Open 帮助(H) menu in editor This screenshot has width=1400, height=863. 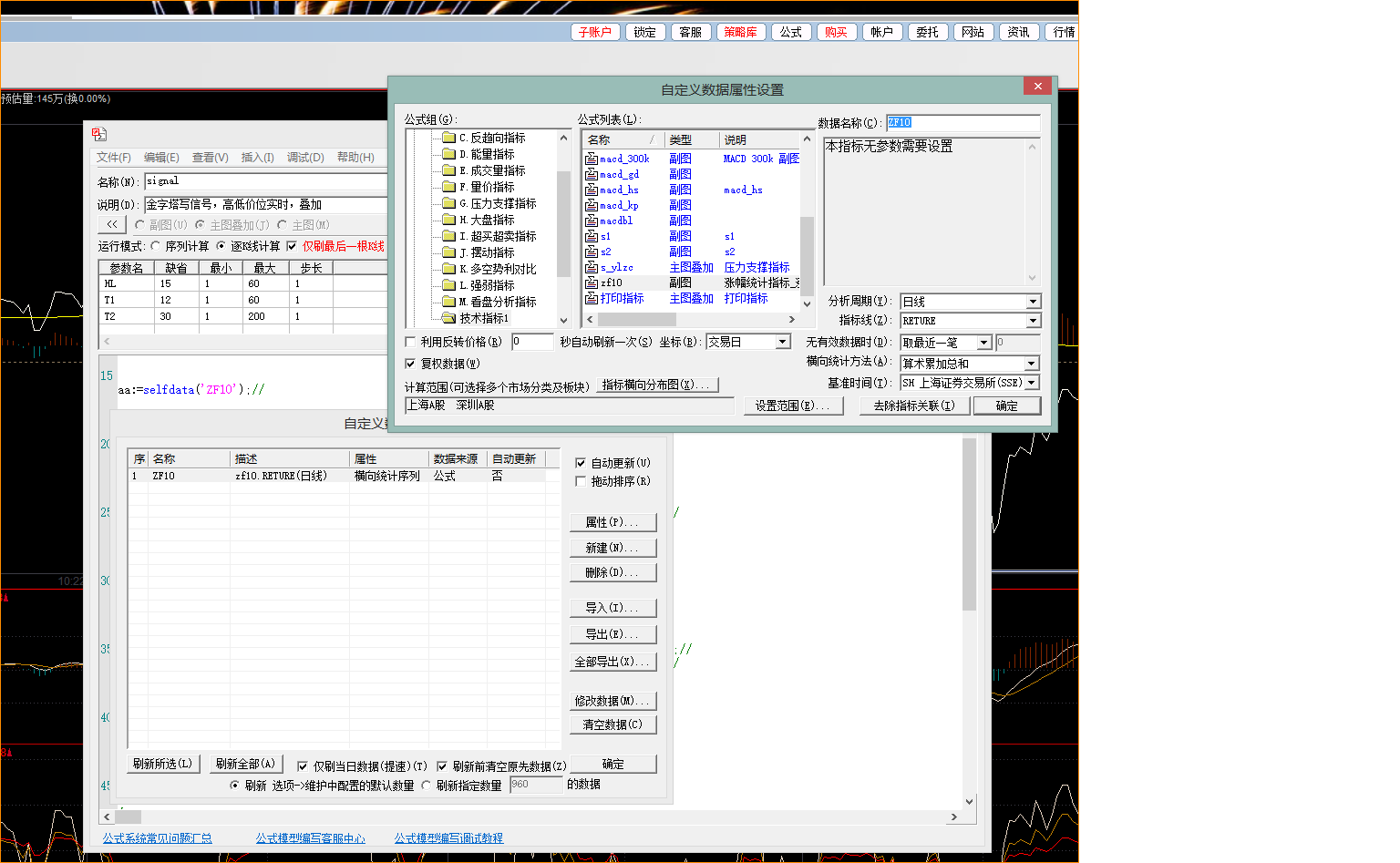click(355, 158)
